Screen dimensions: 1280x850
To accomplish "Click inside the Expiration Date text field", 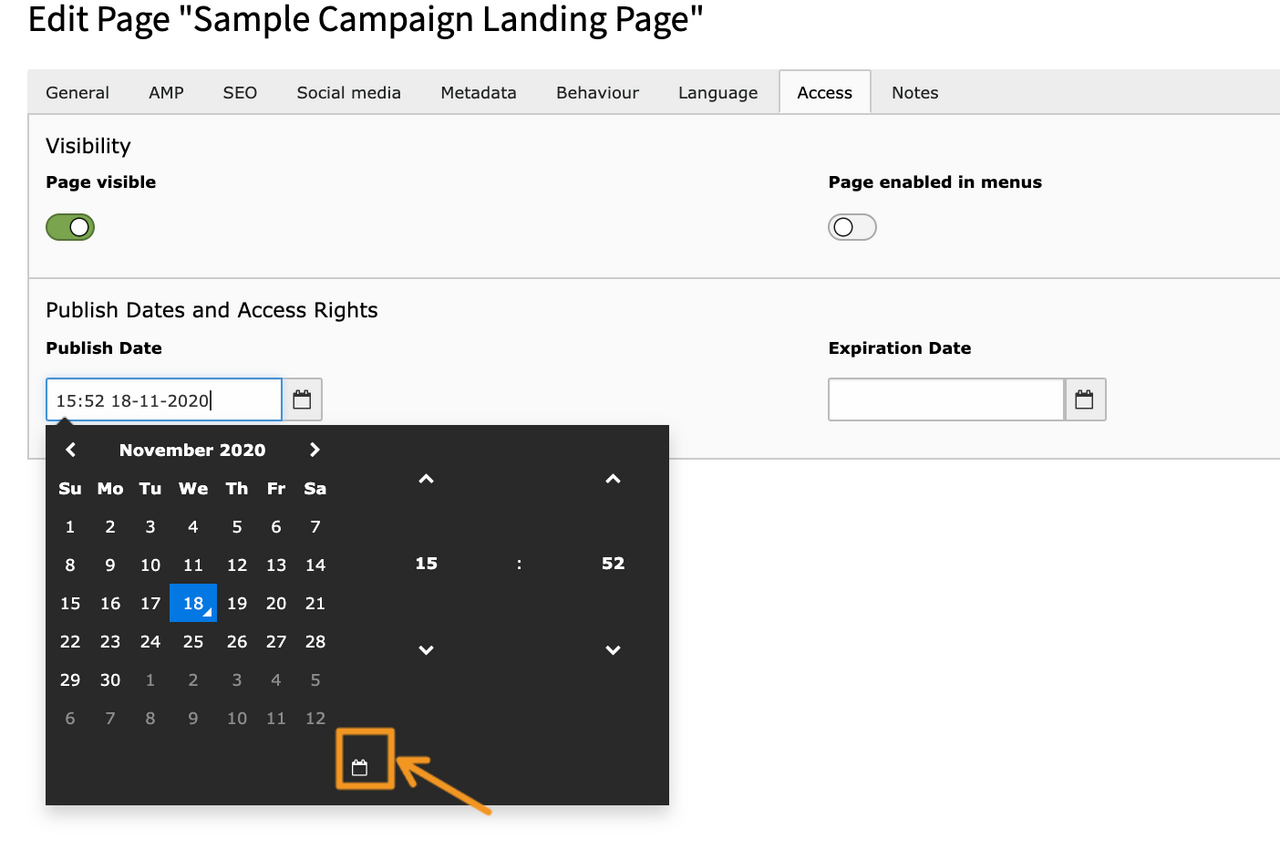I will pyautogui.click(x=945, y=399).
